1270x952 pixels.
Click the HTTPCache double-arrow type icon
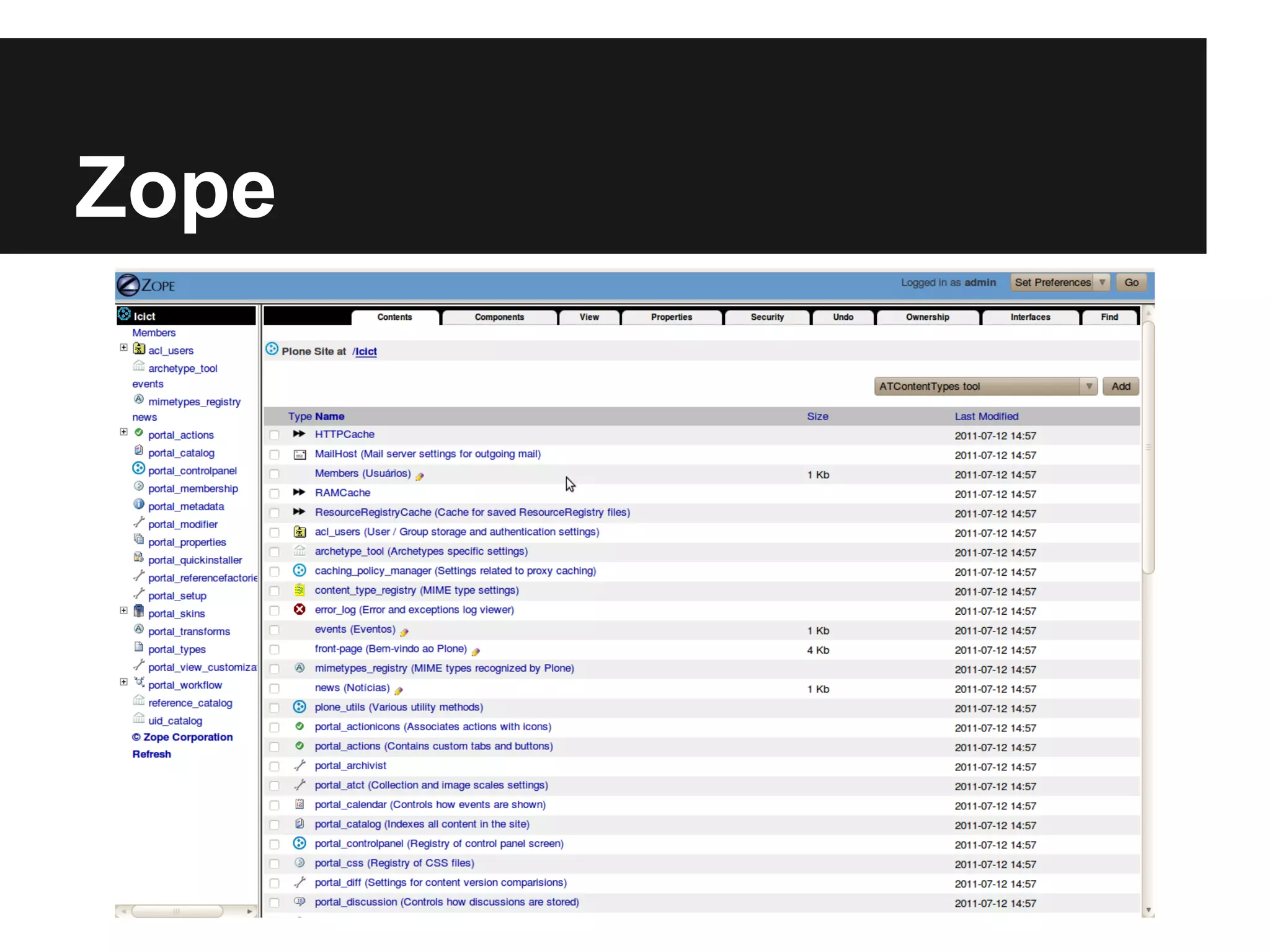click(x=299, y=434)
